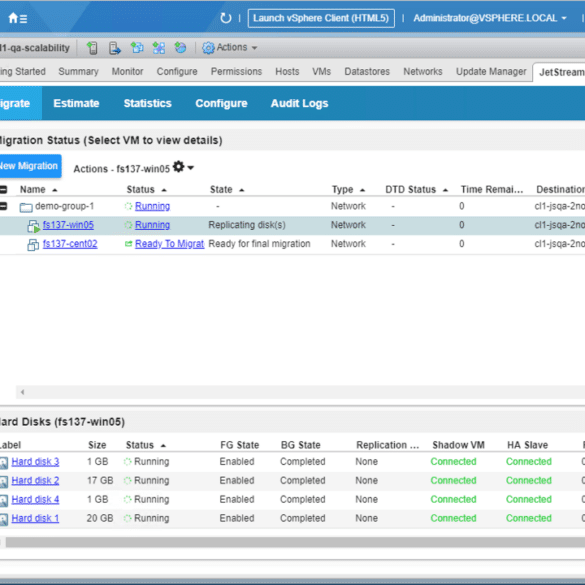Click the running spinner icon for fs137-win05
This screenshot has height=585, width=585.
pyautogui.click(x=128, y=225)
